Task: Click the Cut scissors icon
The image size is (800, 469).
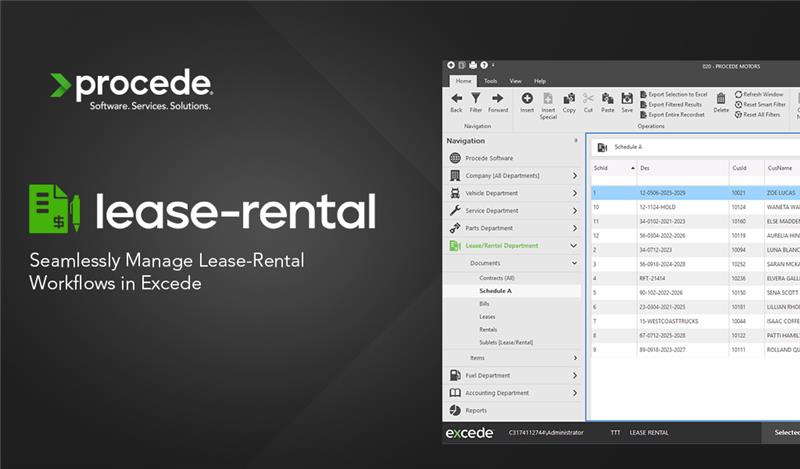Action: 588,98
